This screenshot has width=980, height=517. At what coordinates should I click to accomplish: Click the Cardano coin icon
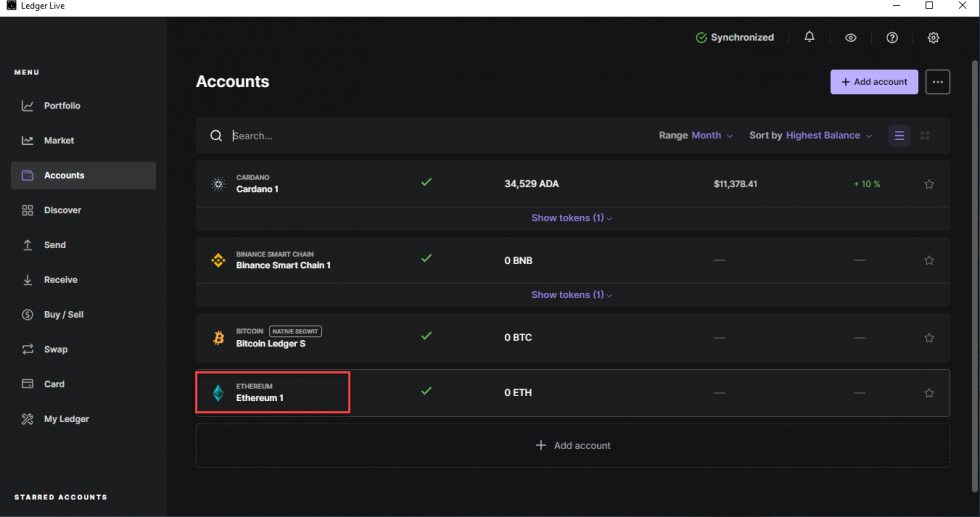[x=218, y=184]
